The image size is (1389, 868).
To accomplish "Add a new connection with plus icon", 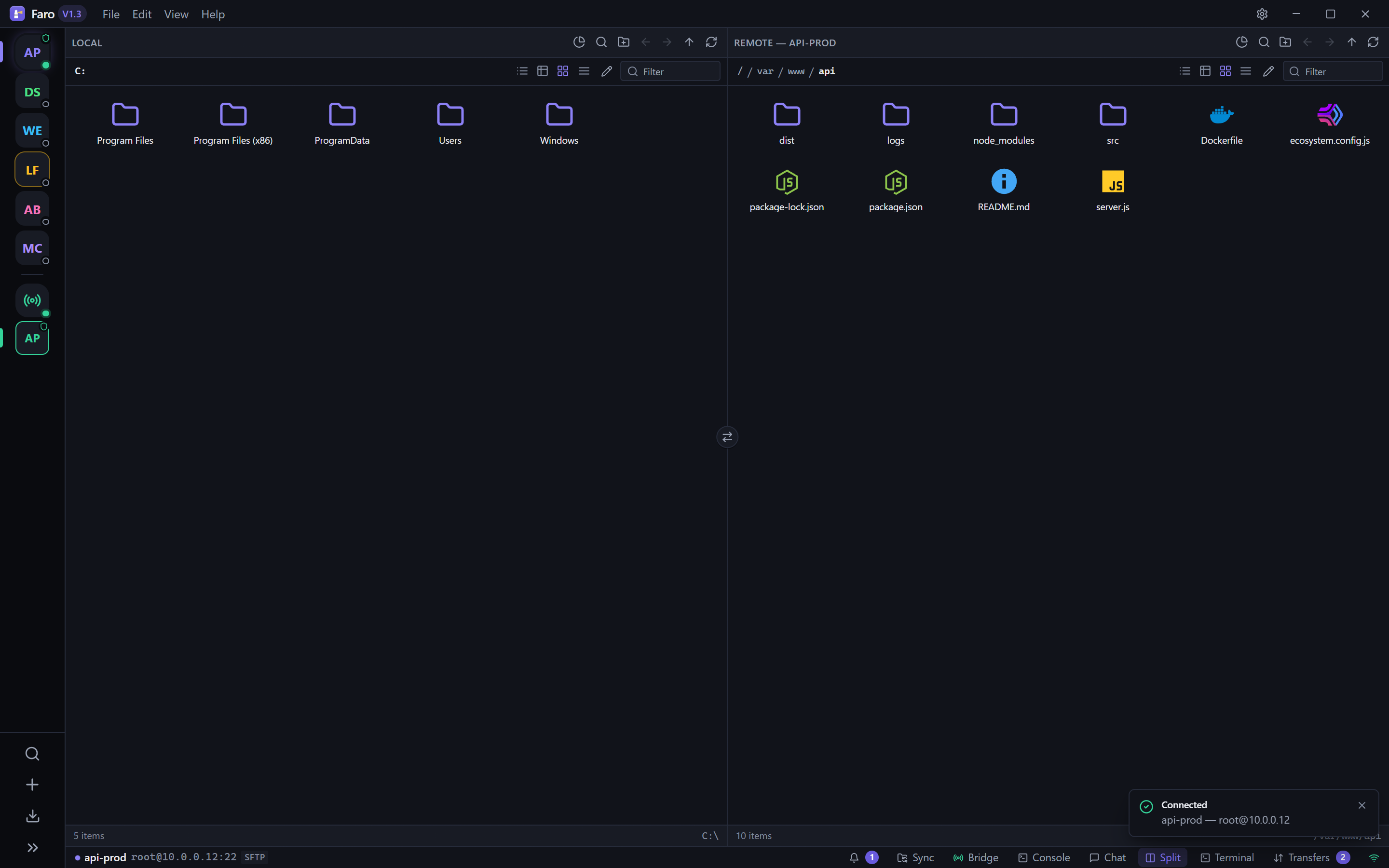I will pos(32,784).
